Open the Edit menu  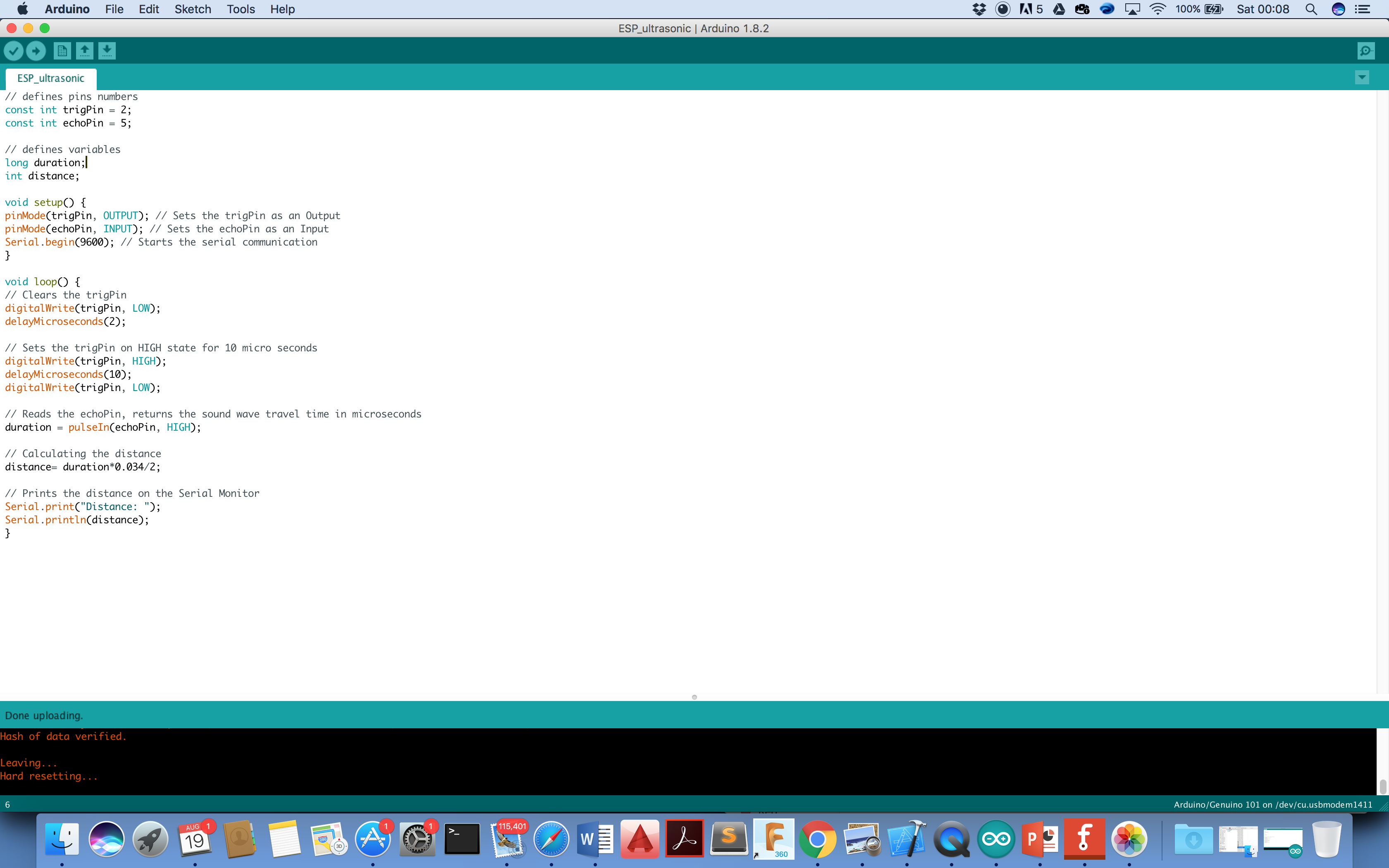click(149, 9)
